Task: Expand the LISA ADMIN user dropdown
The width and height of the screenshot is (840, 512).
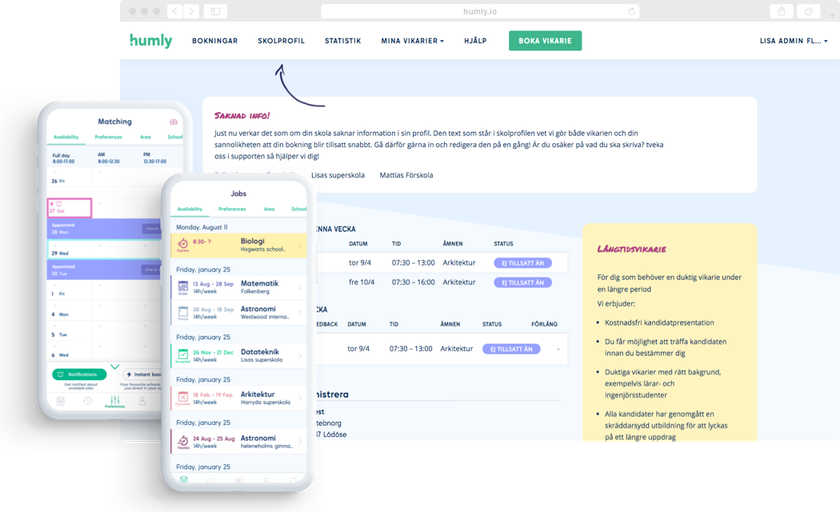Action: (793, 41)
